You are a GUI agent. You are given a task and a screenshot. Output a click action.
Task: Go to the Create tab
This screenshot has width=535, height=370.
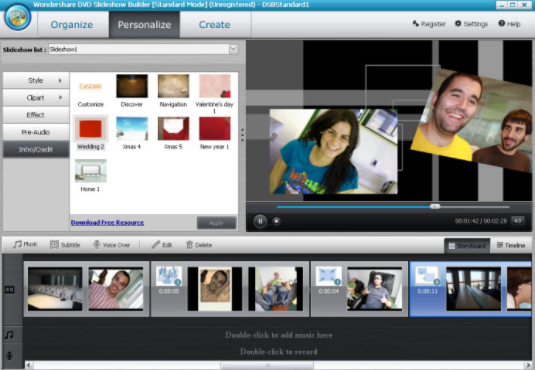point(215,25)
